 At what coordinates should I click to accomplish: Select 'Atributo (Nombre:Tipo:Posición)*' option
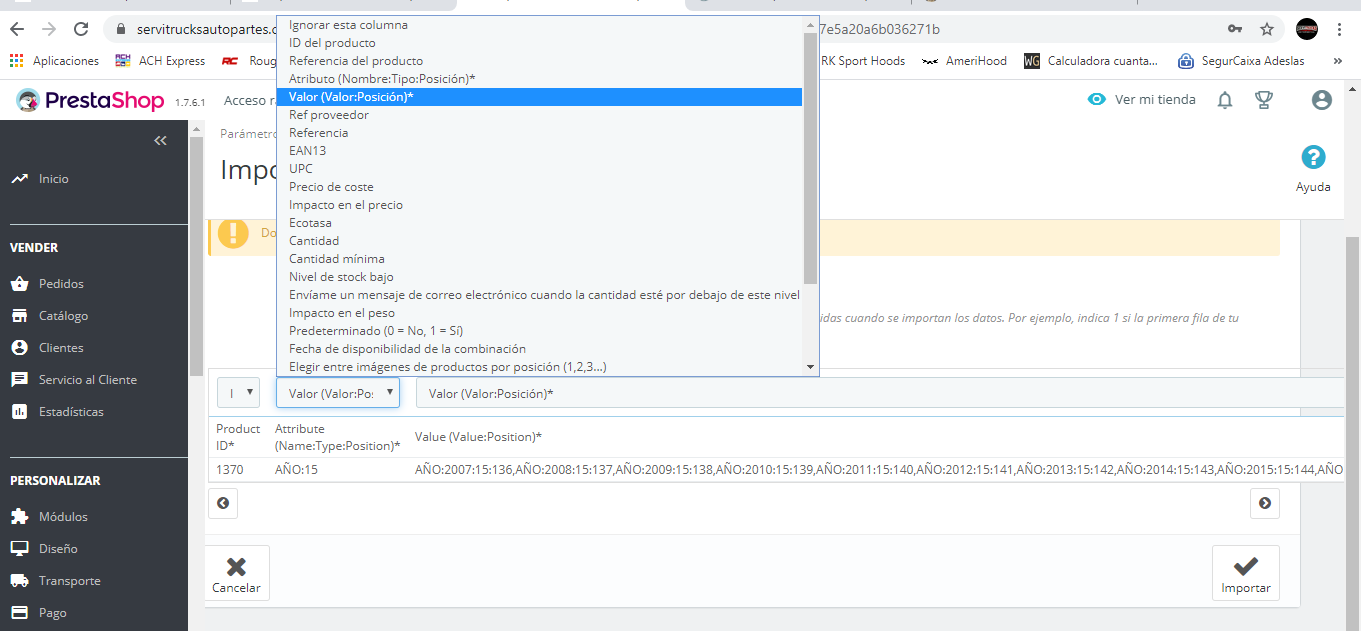(x=540, y=79)
